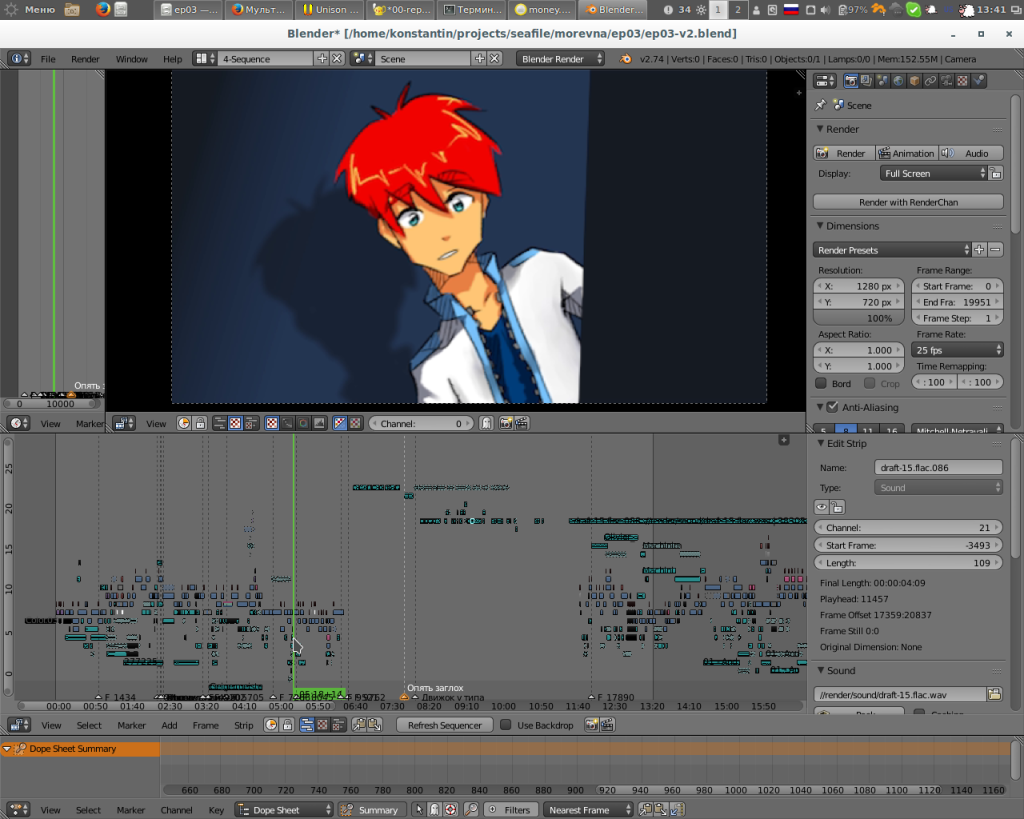Browse for the sound file path folder icon
The width and height of the screenshot is (1024, 819).
(995, 694)
